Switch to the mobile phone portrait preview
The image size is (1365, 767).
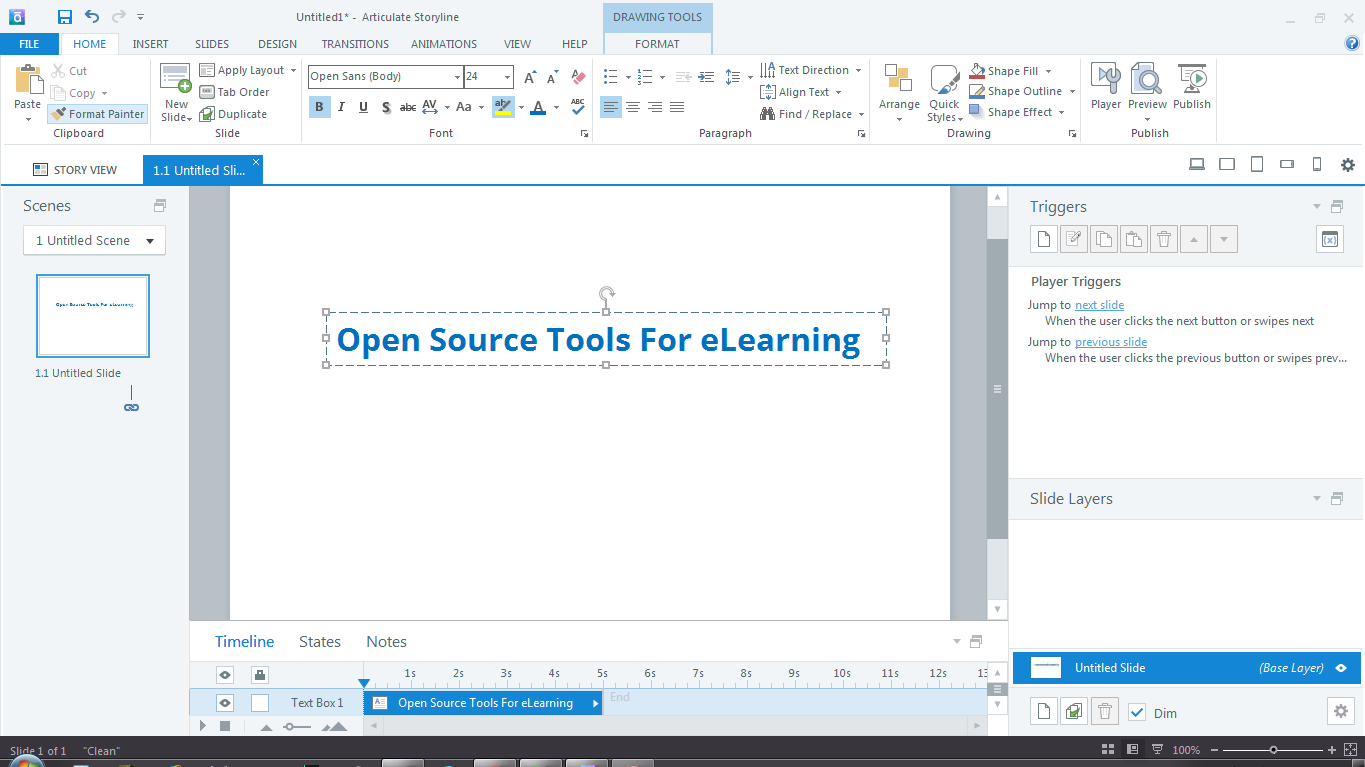click(x=1317, y=165)
